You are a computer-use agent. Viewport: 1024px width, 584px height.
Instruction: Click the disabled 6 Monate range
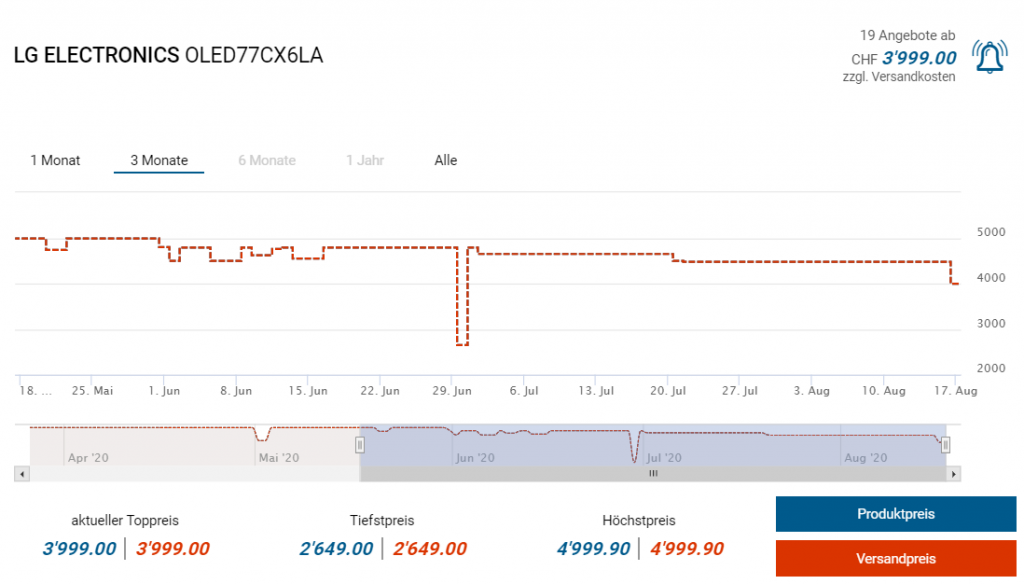[x=267, y=160]
